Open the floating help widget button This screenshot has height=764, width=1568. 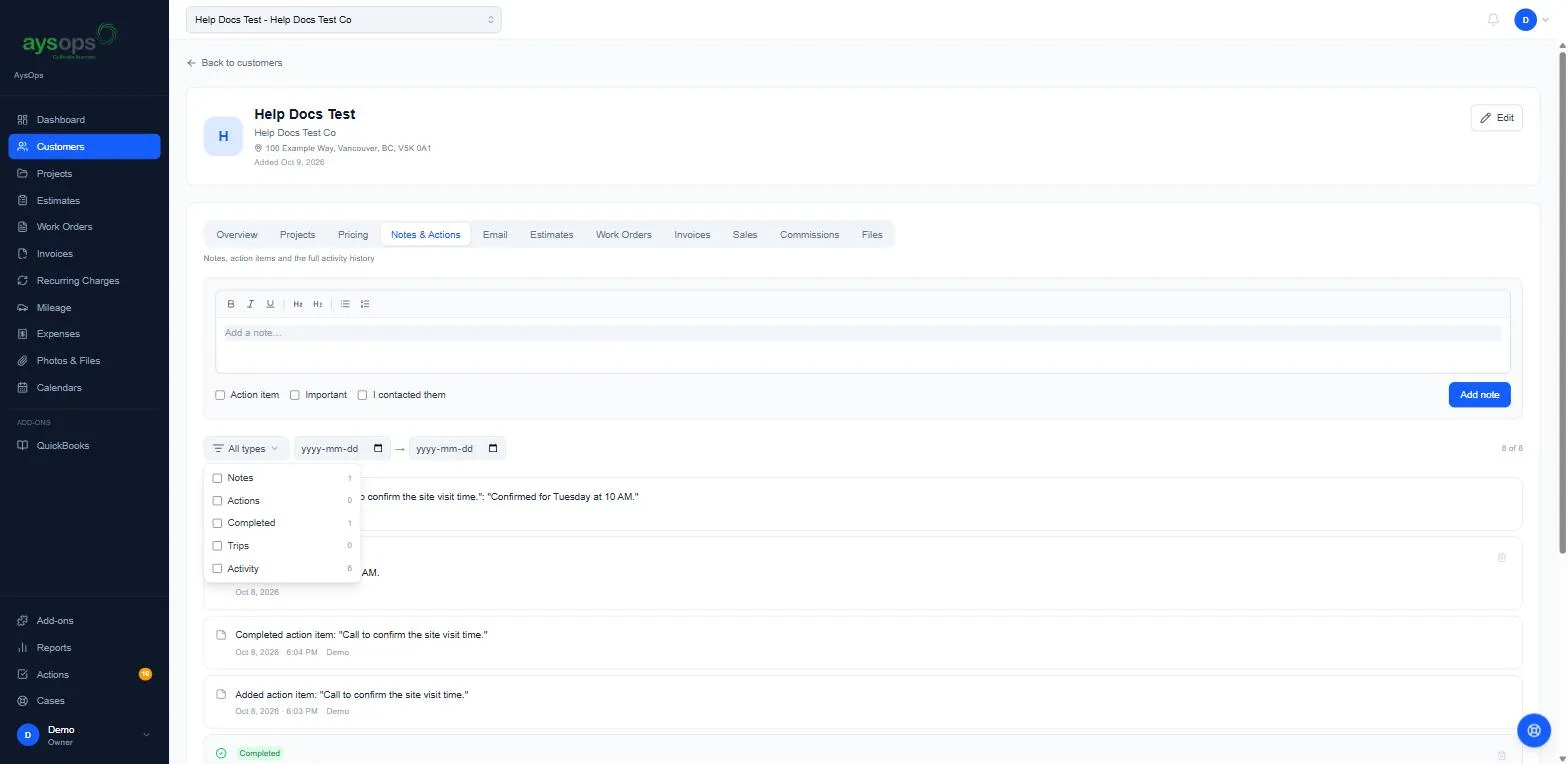[x=1533, y=730]
